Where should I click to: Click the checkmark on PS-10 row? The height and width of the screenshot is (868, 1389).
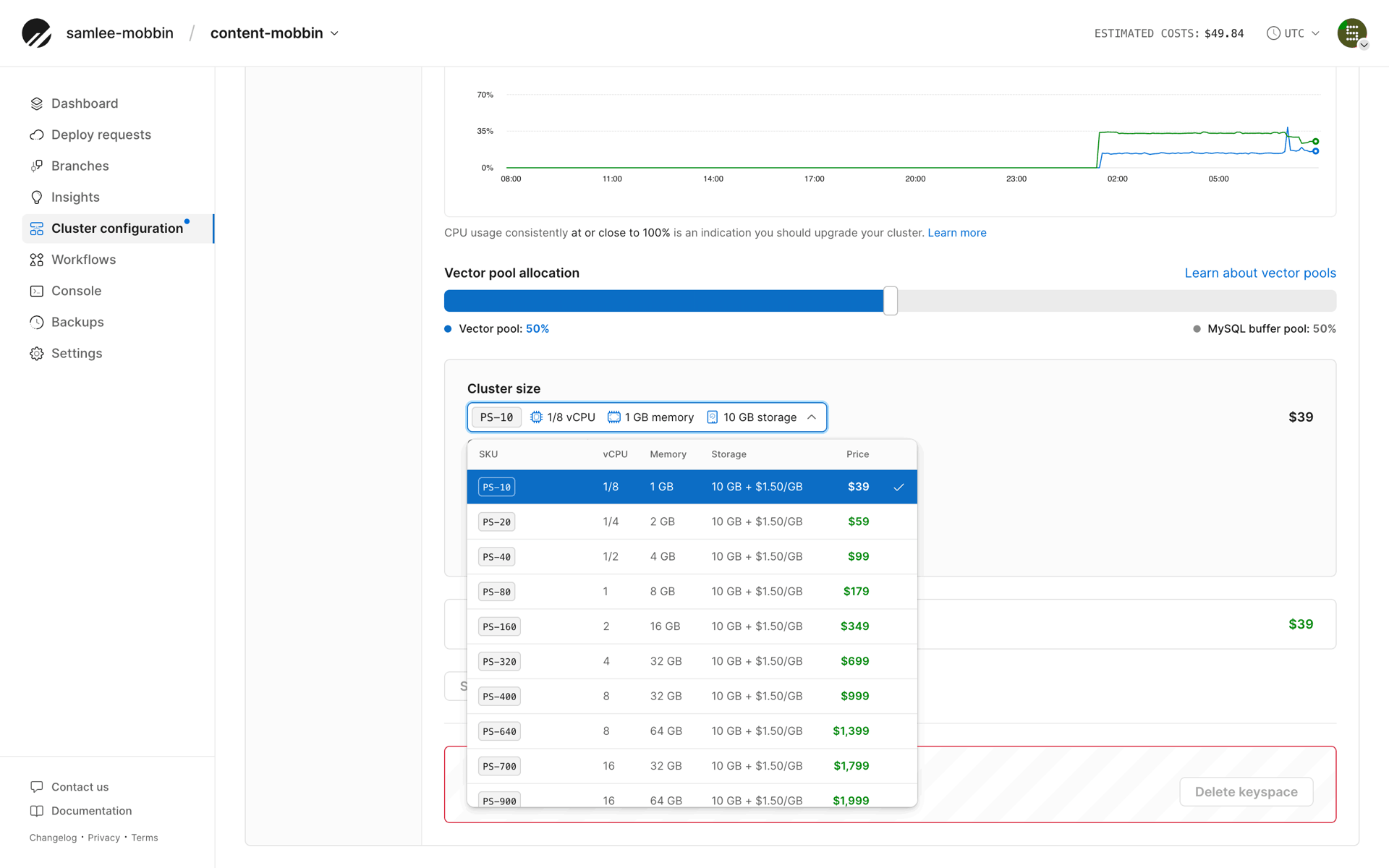[899, 487]
